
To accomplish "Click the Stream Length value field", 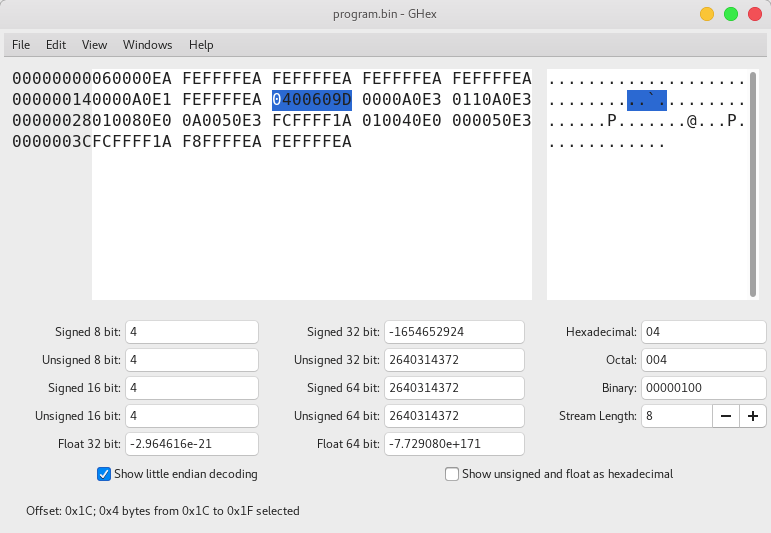I will point(677,416).
